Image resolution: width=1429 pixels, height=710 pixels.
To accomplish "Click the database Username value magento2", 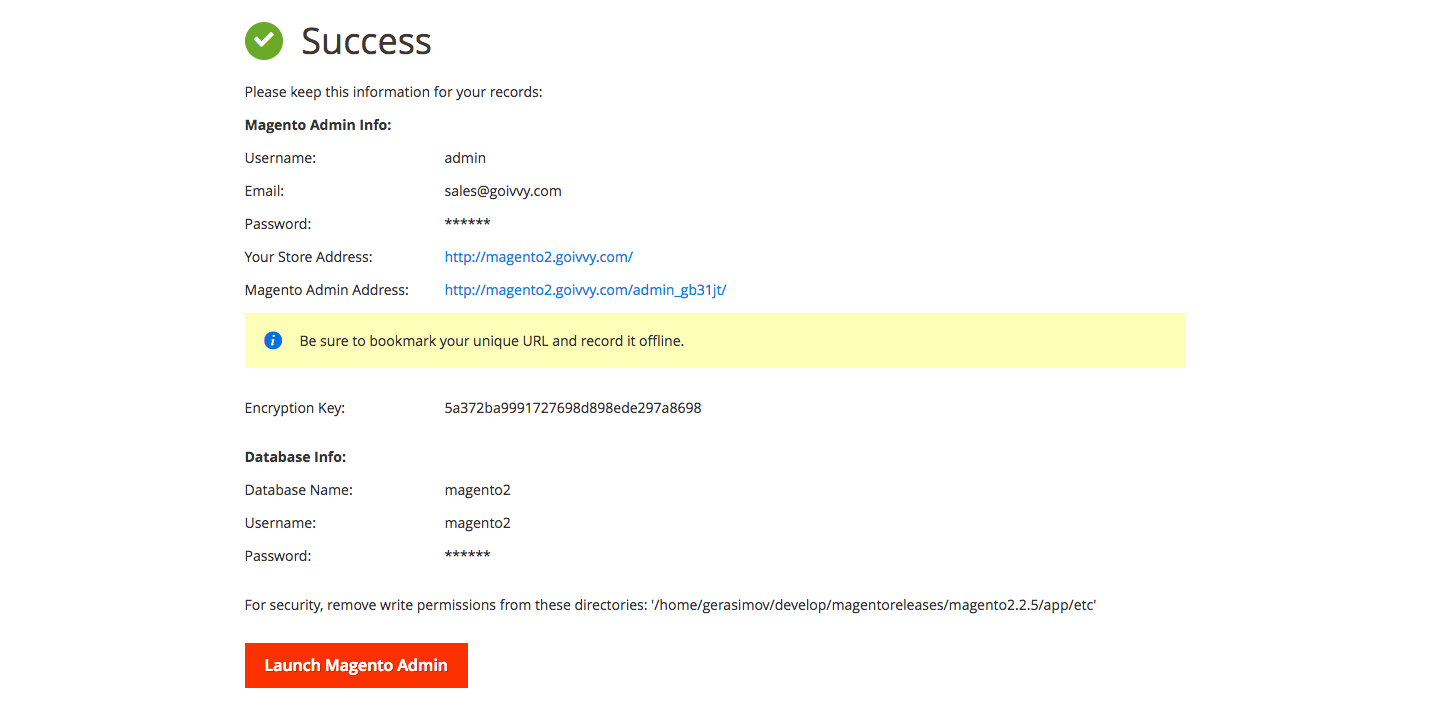I will click(x=477, y=523).
